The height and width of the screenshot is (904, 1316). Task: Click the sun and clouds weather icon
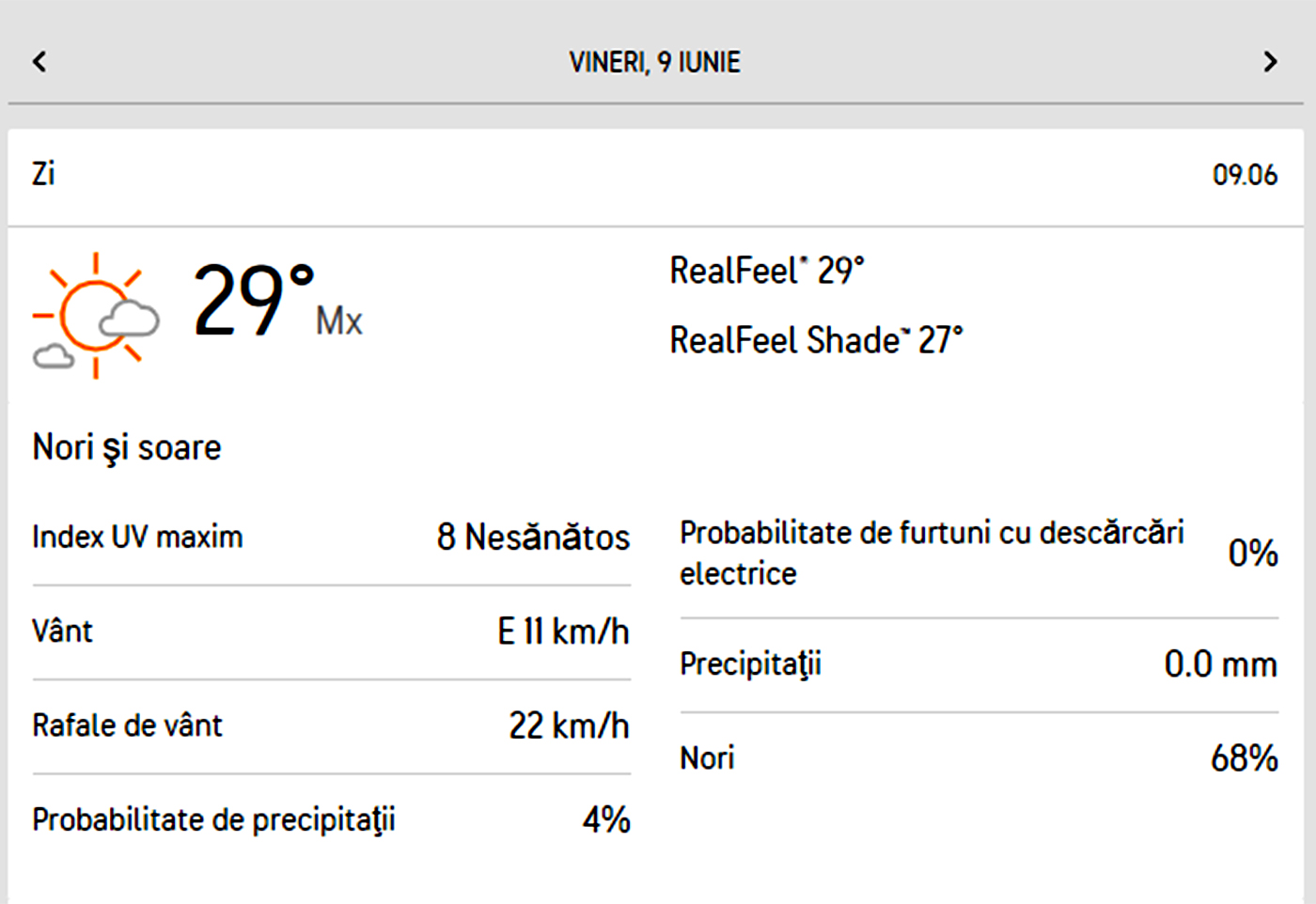click(x=95, y=316)
